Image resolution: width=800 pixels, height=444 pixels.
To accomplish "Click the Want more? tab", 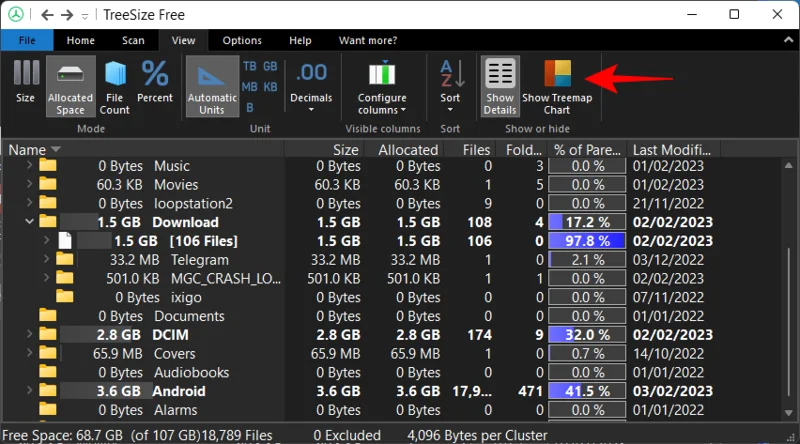I will [368, 40].
